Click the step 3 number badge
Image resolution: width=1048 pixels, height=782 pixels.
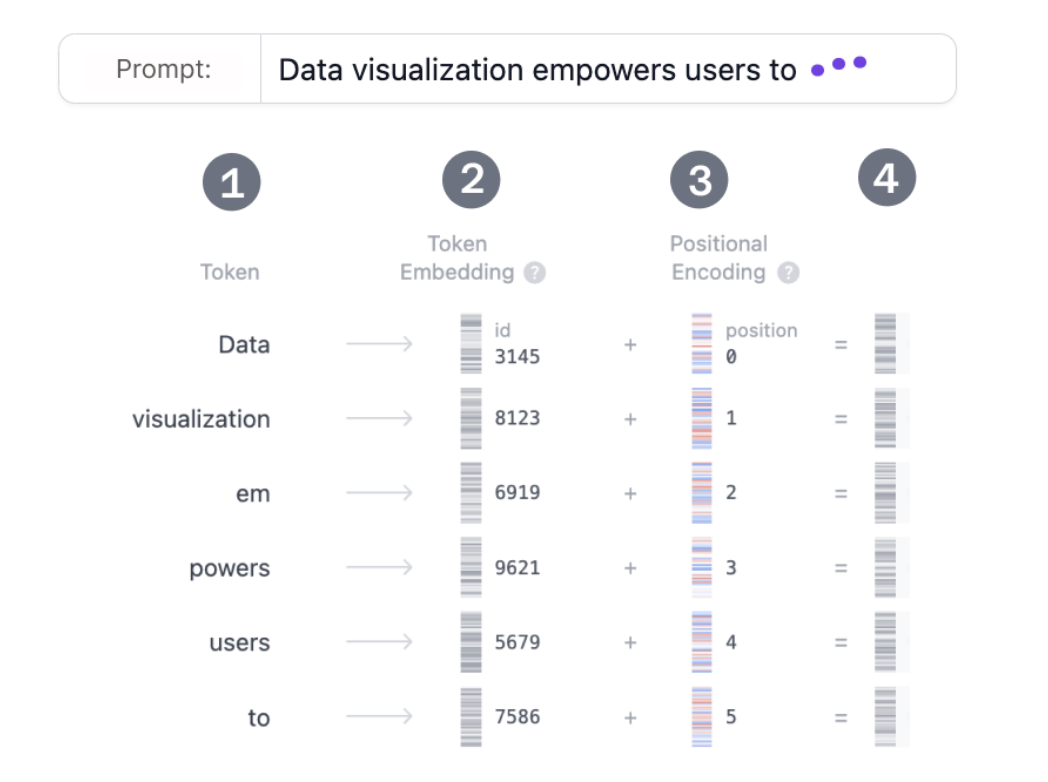pyautogui.click(x=700, y=181)
